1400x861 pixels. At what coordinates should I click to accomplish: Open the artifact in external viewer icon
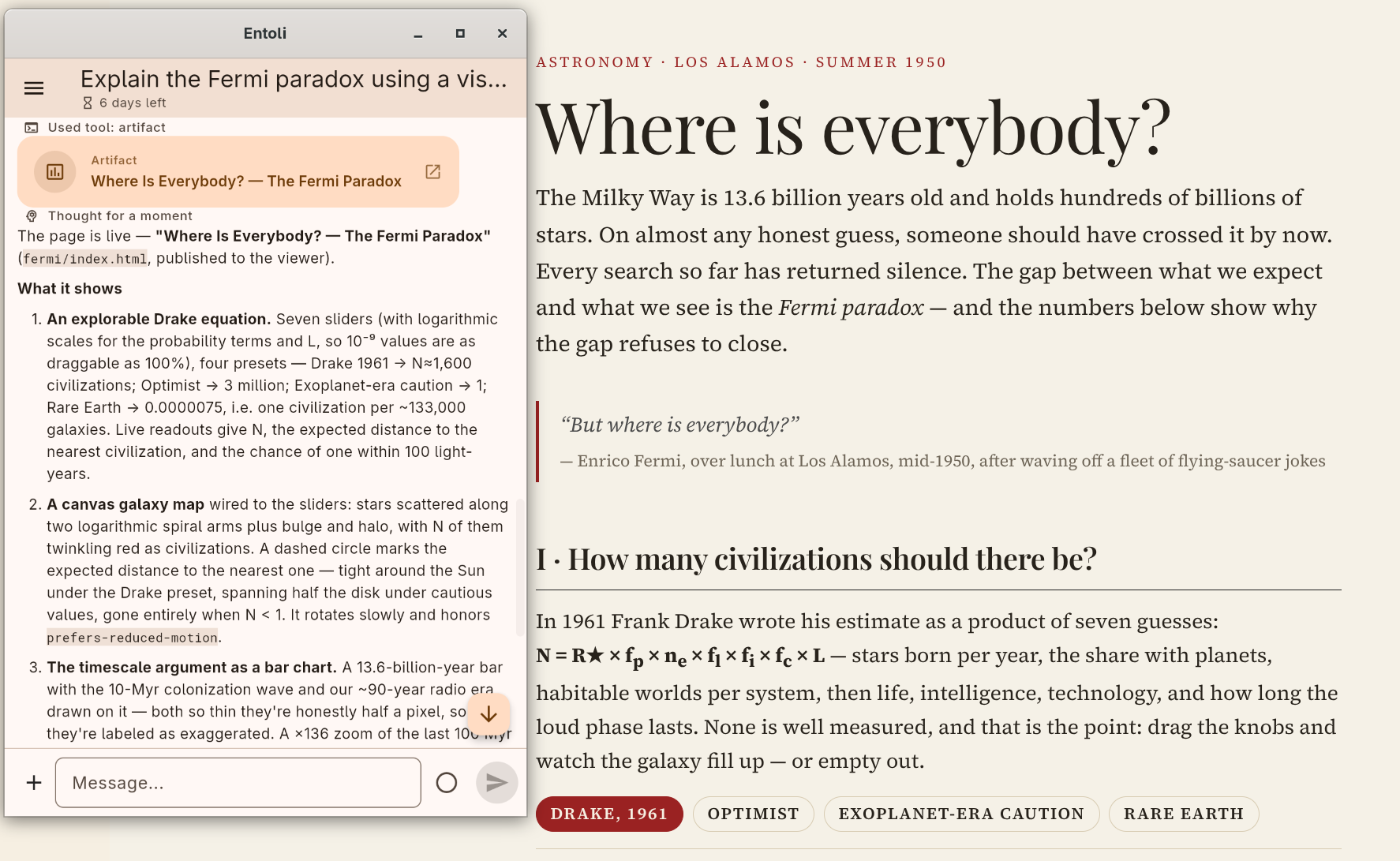pos(433,171)
